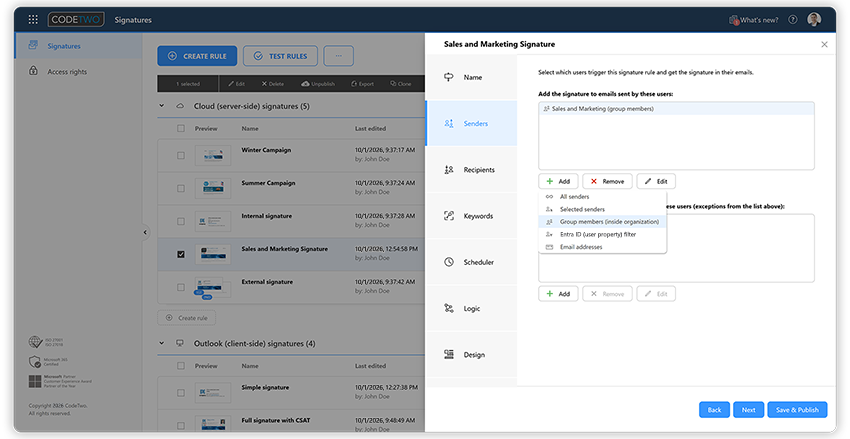Screen dimensions: 850x439
Task: Collapse the left sidebar arrow
Action: 145,232
